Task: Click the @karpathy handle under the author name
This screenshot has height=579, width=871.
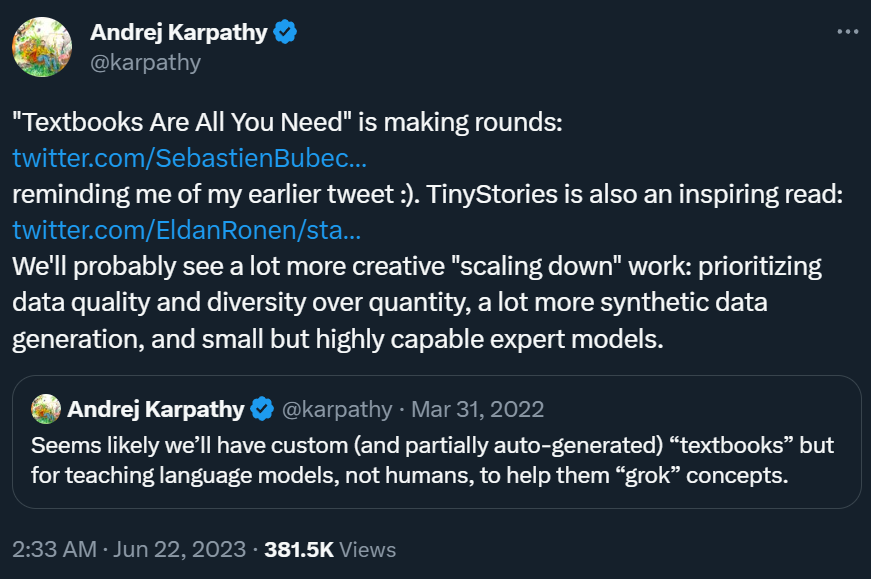Action: click(146, 62)
